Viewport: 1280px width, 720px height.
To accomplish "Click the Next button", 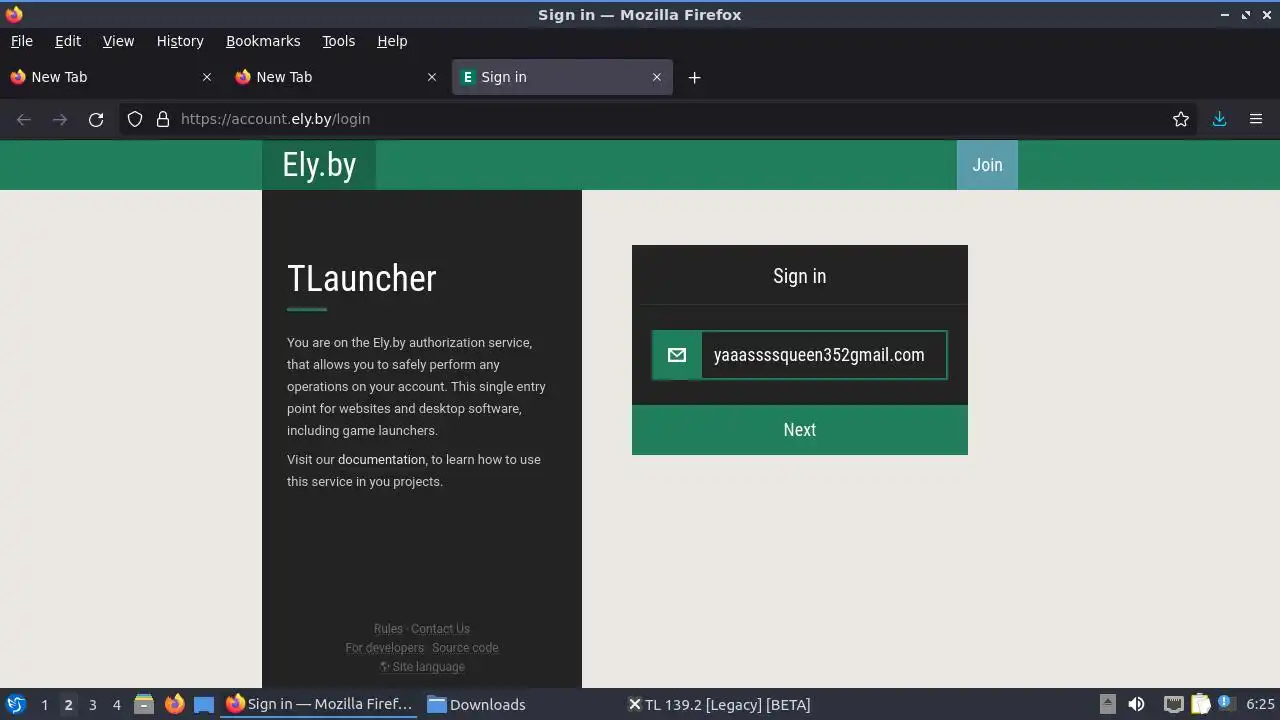I will pos(800,430).
